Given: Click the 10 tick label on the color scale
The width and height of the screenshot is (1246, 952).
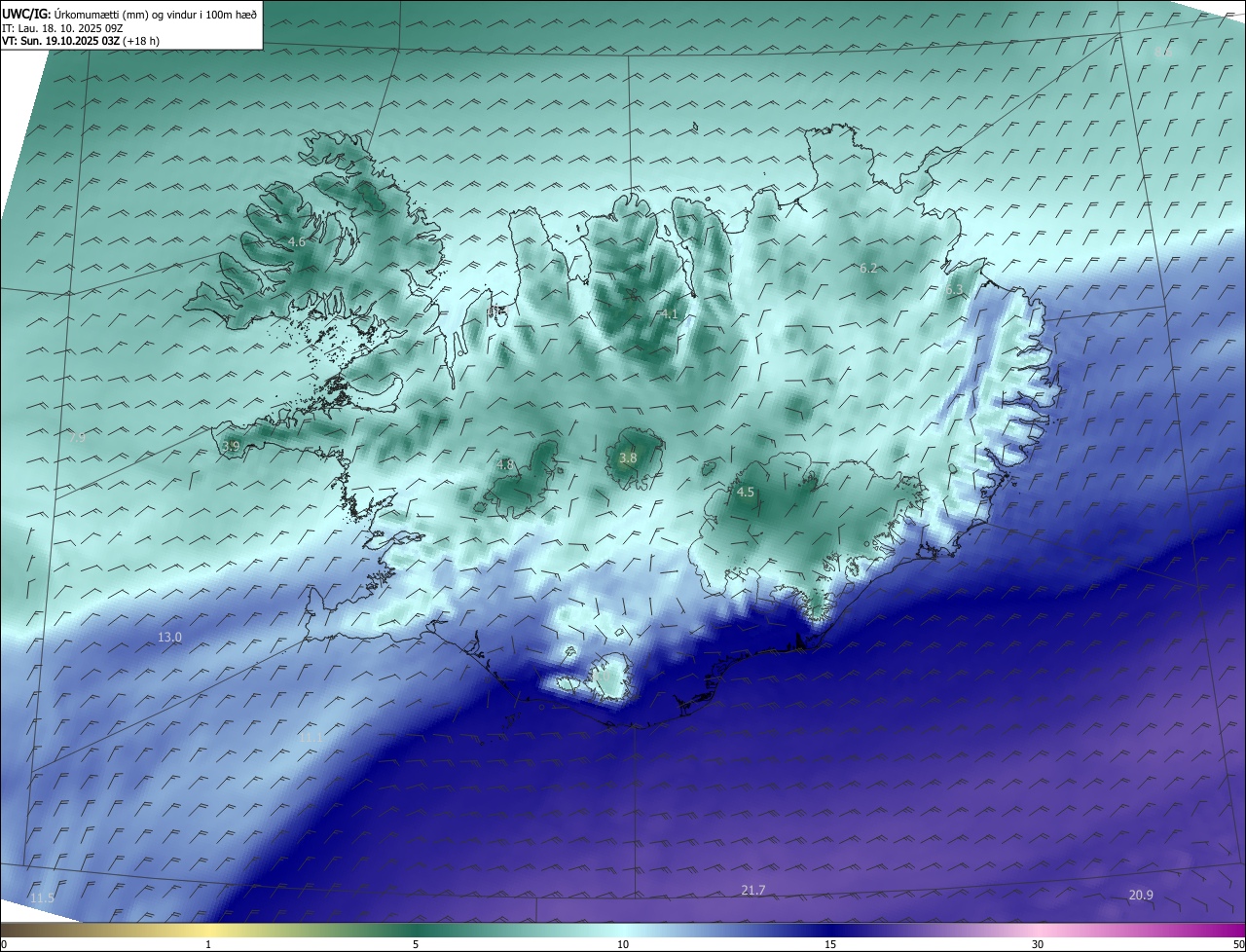Looking at the screenshot, I should coord(623,944).
